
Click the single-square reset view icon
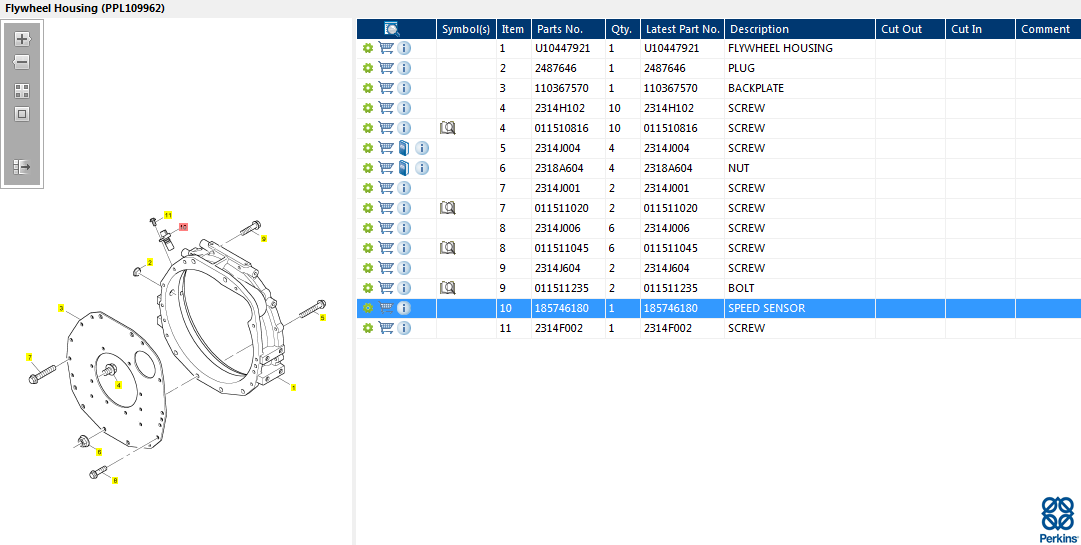(x=22, y=114)
